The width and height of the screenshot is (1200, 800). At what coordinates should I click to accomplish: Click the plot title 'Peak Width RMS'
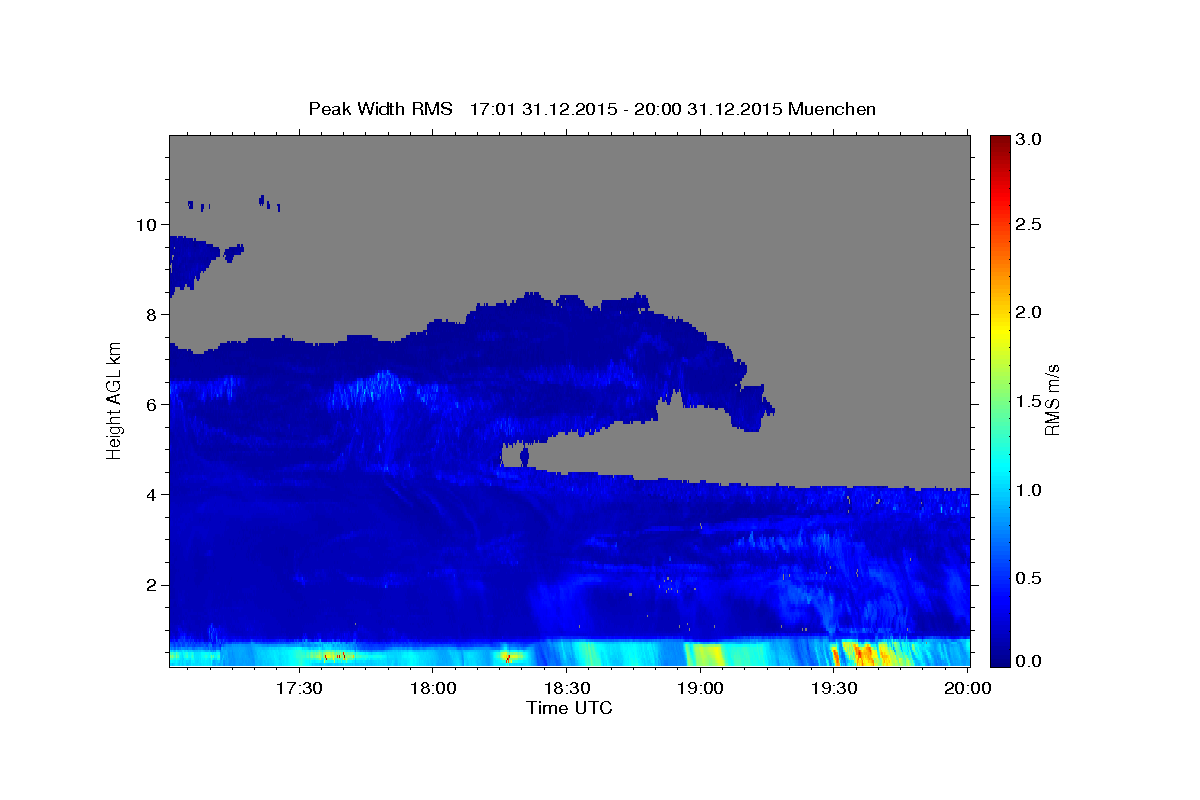380,108
